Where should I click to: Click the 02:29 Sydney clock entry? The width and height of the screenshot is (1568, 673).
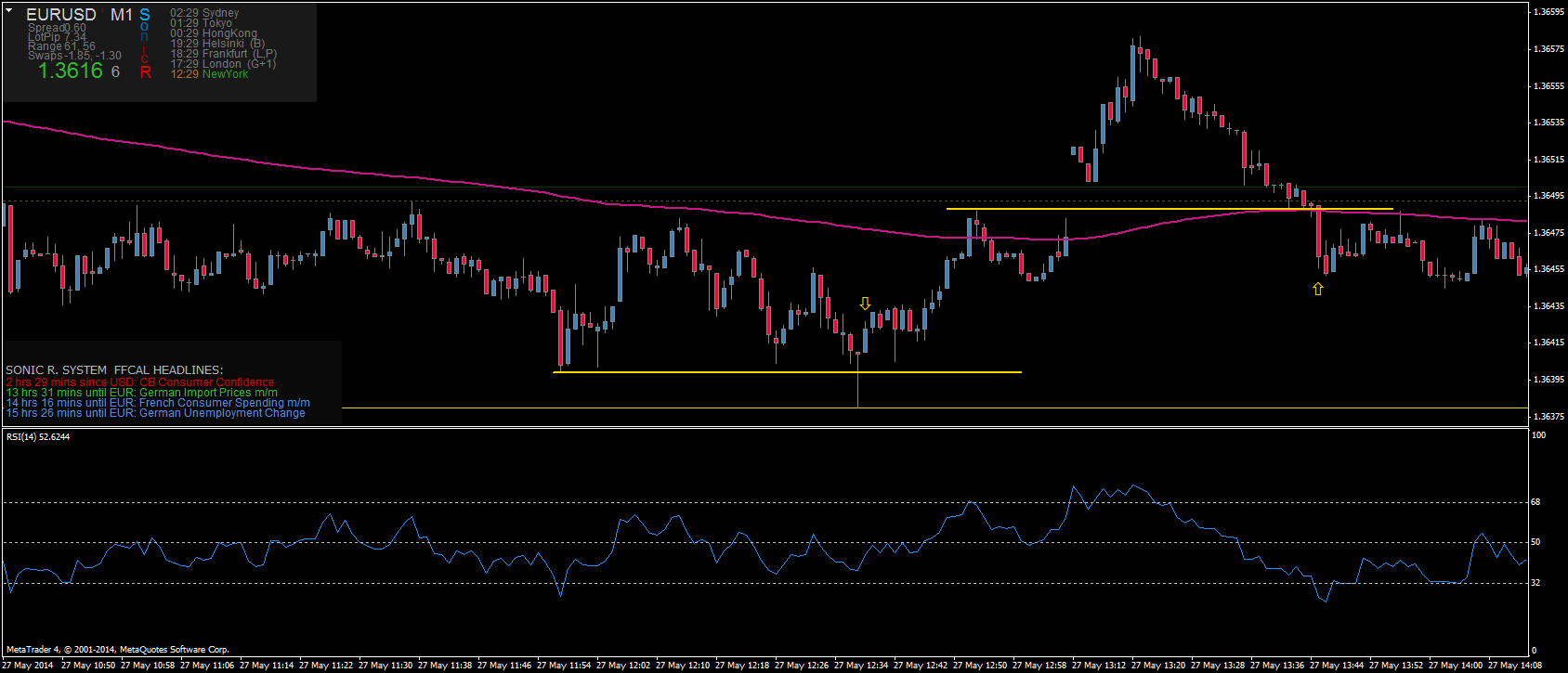click(x=204, y=13)
